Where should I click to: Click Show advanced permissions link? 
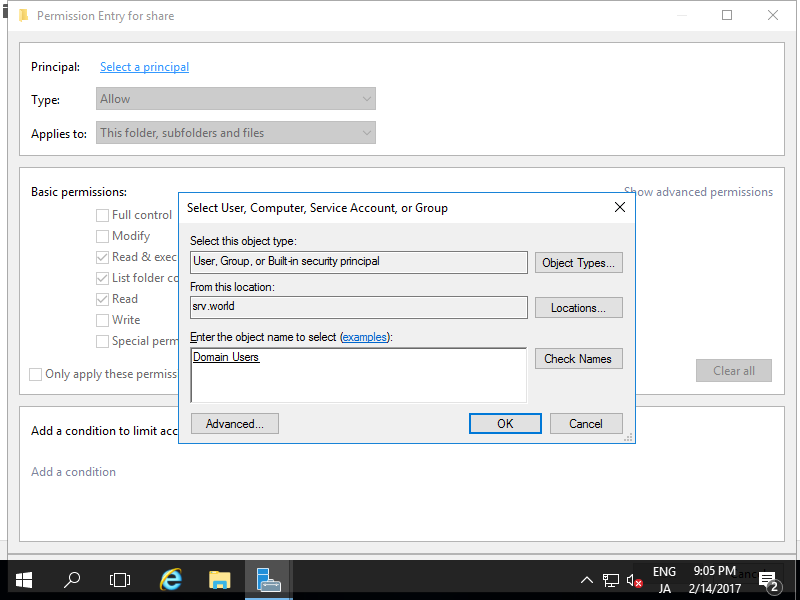click(698, 192)
